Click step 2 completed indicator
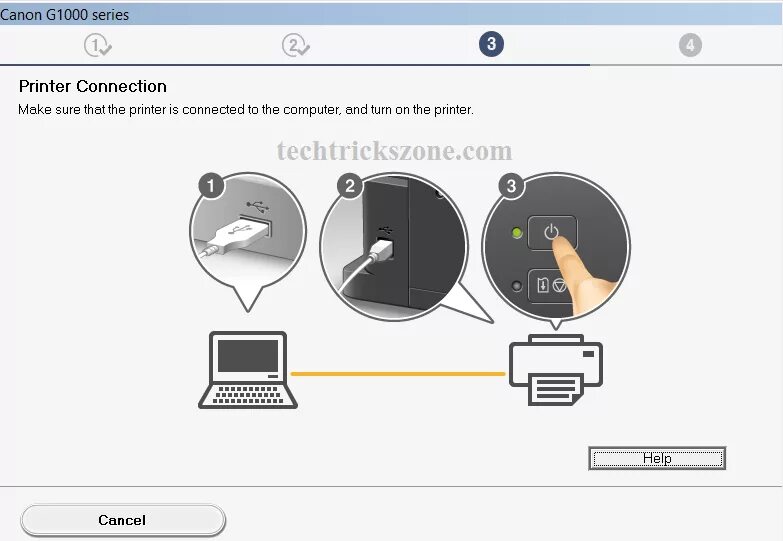 click(x=295, y=45)
